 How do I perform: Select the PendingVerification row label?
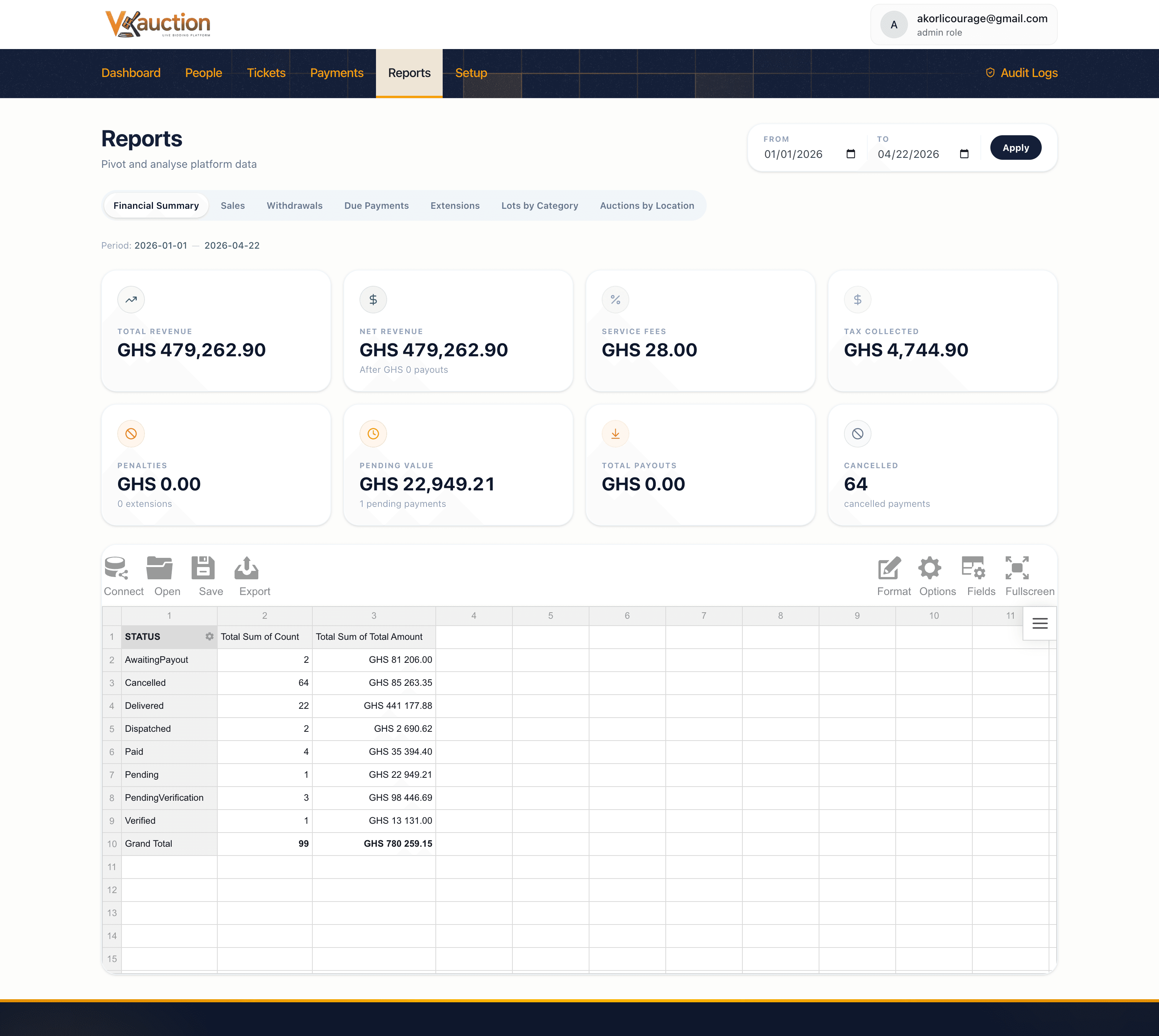click(169, 798)
